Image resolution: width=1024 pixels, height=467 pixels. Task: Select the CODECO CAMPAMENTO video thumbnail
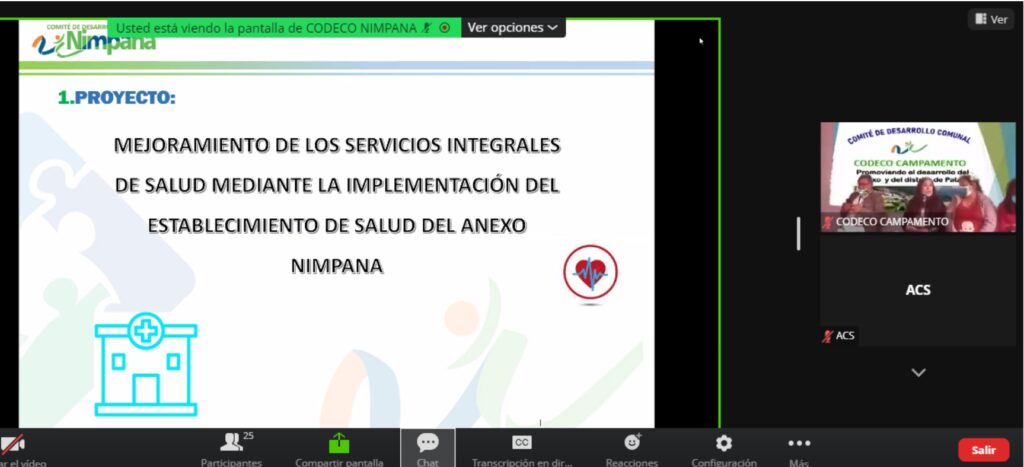click(x=917, y=176)
